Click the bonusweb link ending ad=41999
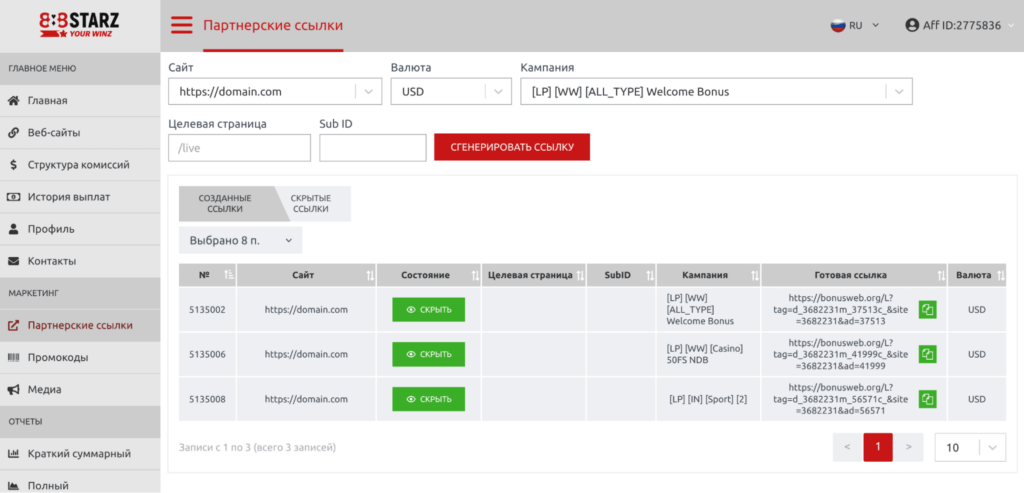1024x493 pixels. click(840, 354)
